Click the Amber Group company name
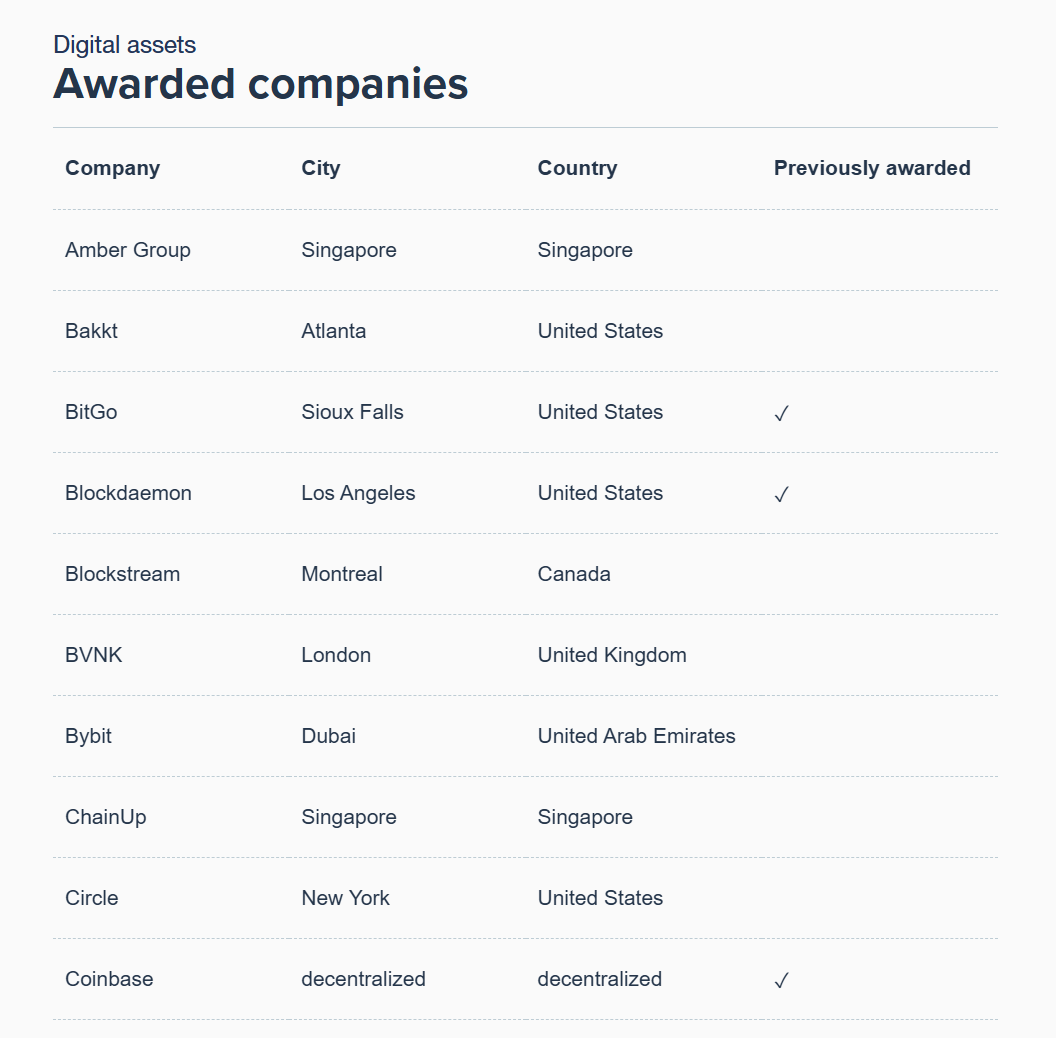The image size is (1056, 1038). [x=128, y=250]
